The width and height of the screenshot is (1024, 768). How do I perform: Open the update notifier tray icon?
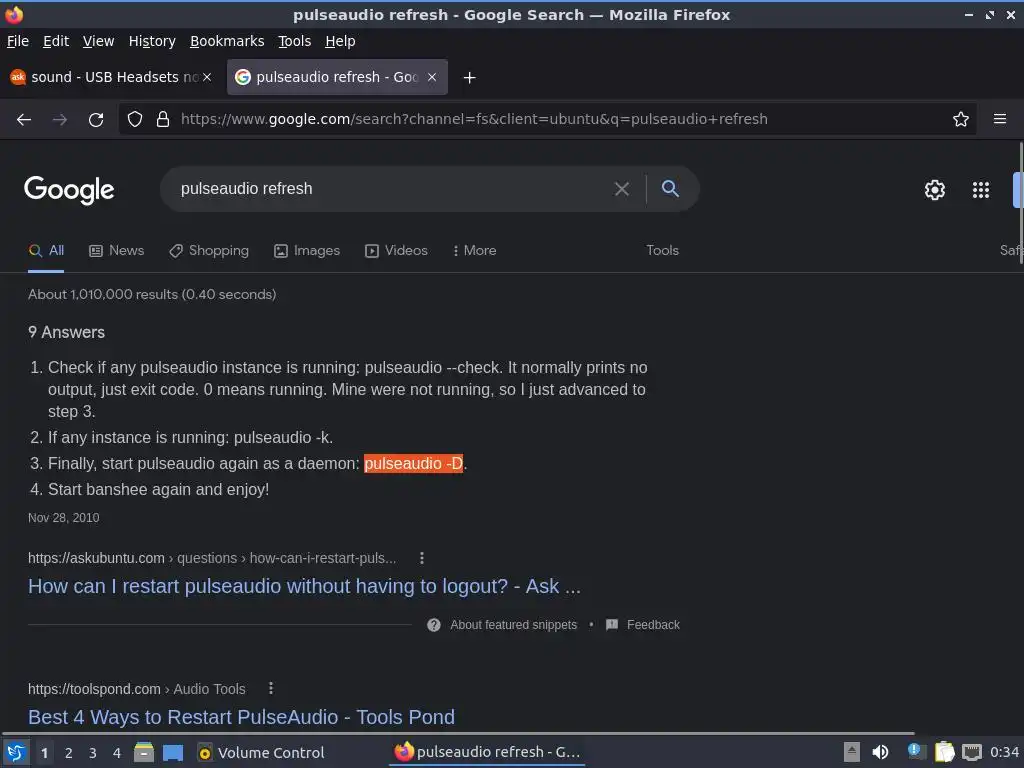[915, 752]
